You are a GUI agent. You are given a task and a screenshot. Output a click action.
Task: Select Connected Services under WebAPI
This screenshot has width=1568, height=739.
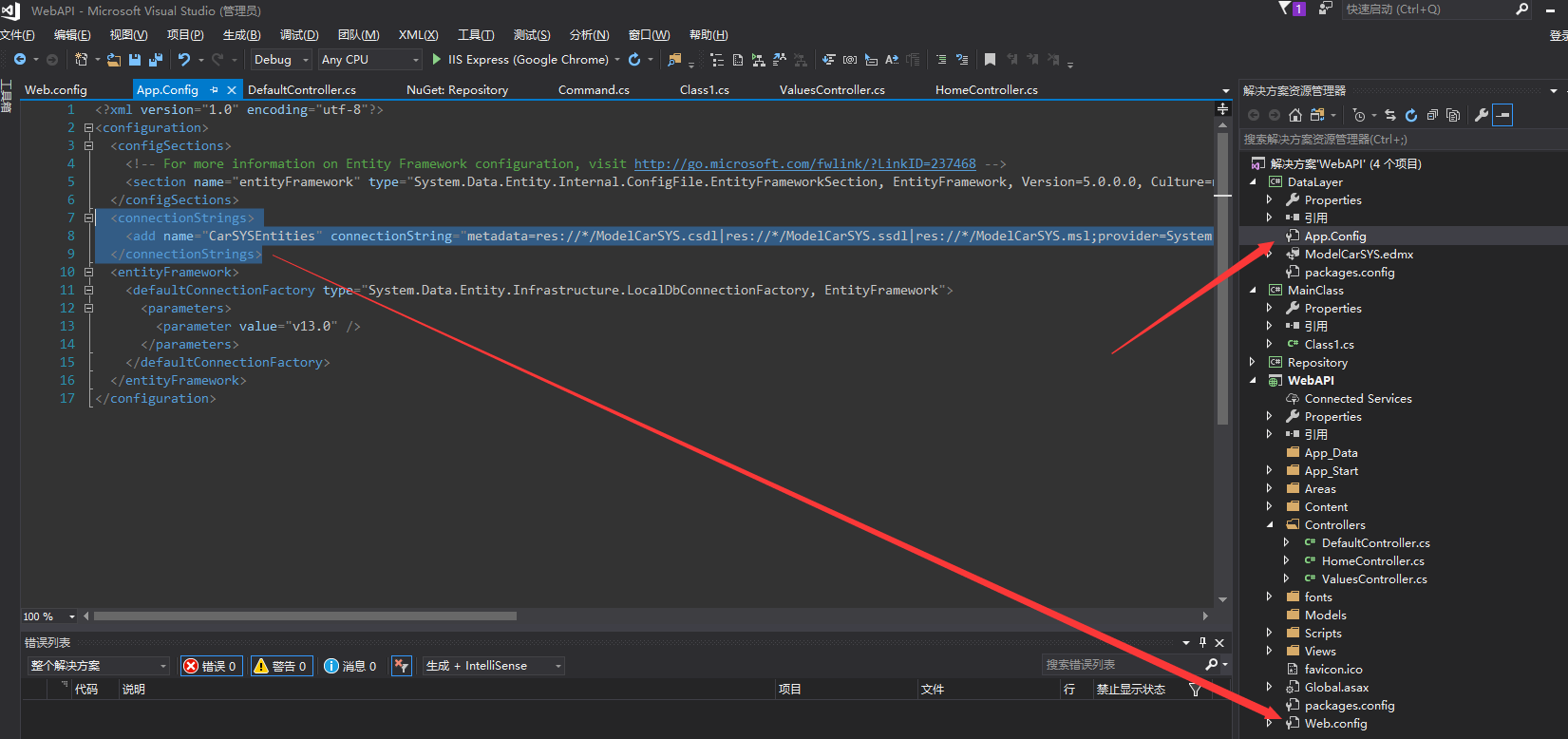pyautogui.click(x=1358, y=398)
